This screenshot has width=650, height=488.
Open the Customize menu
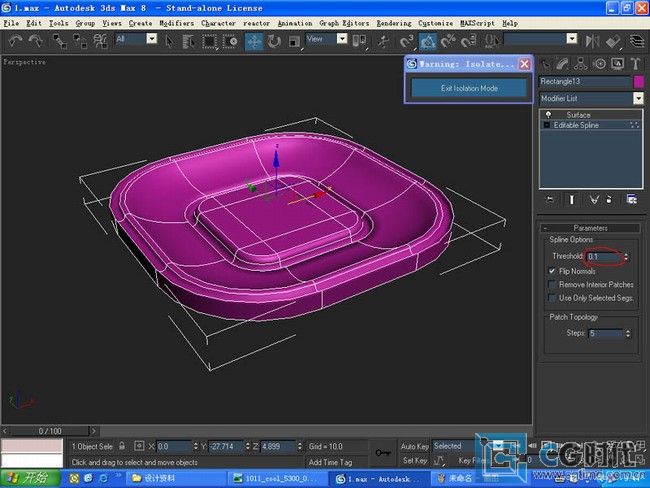click(435, 23)
